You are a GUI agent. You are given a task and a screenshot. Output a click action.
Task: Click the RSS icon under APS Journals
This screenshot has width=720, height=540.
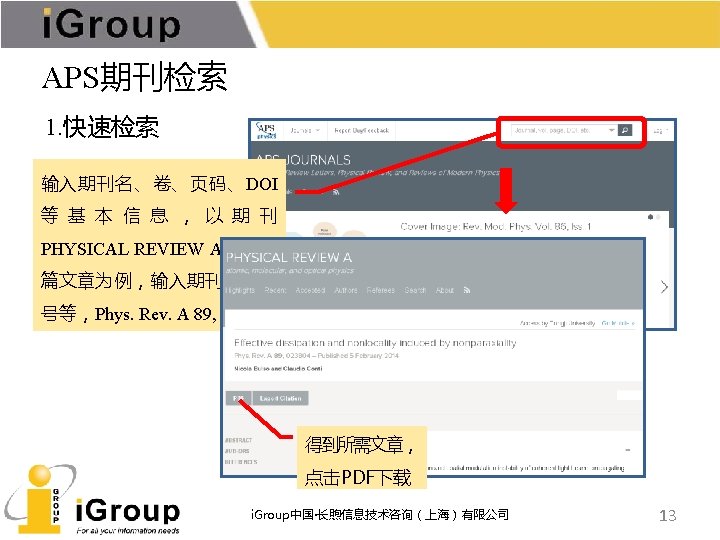[336, 192]
